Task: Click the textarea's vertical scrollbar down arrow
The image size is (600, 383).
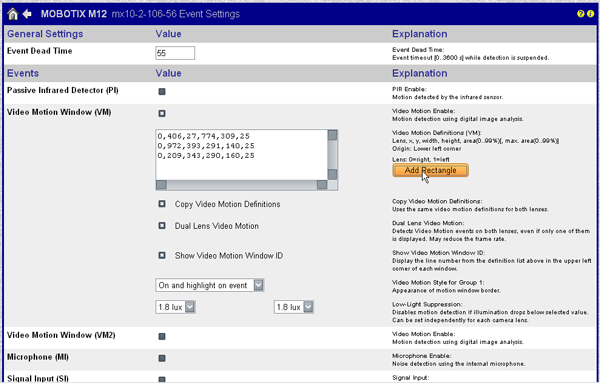Action: point(333,174)
